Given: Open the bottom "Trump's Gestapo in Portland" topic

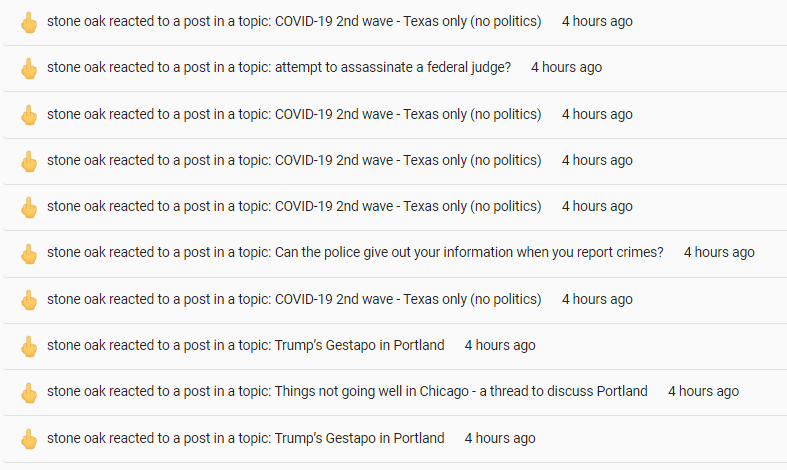Looking at the screenshot, I should point(359,438).
